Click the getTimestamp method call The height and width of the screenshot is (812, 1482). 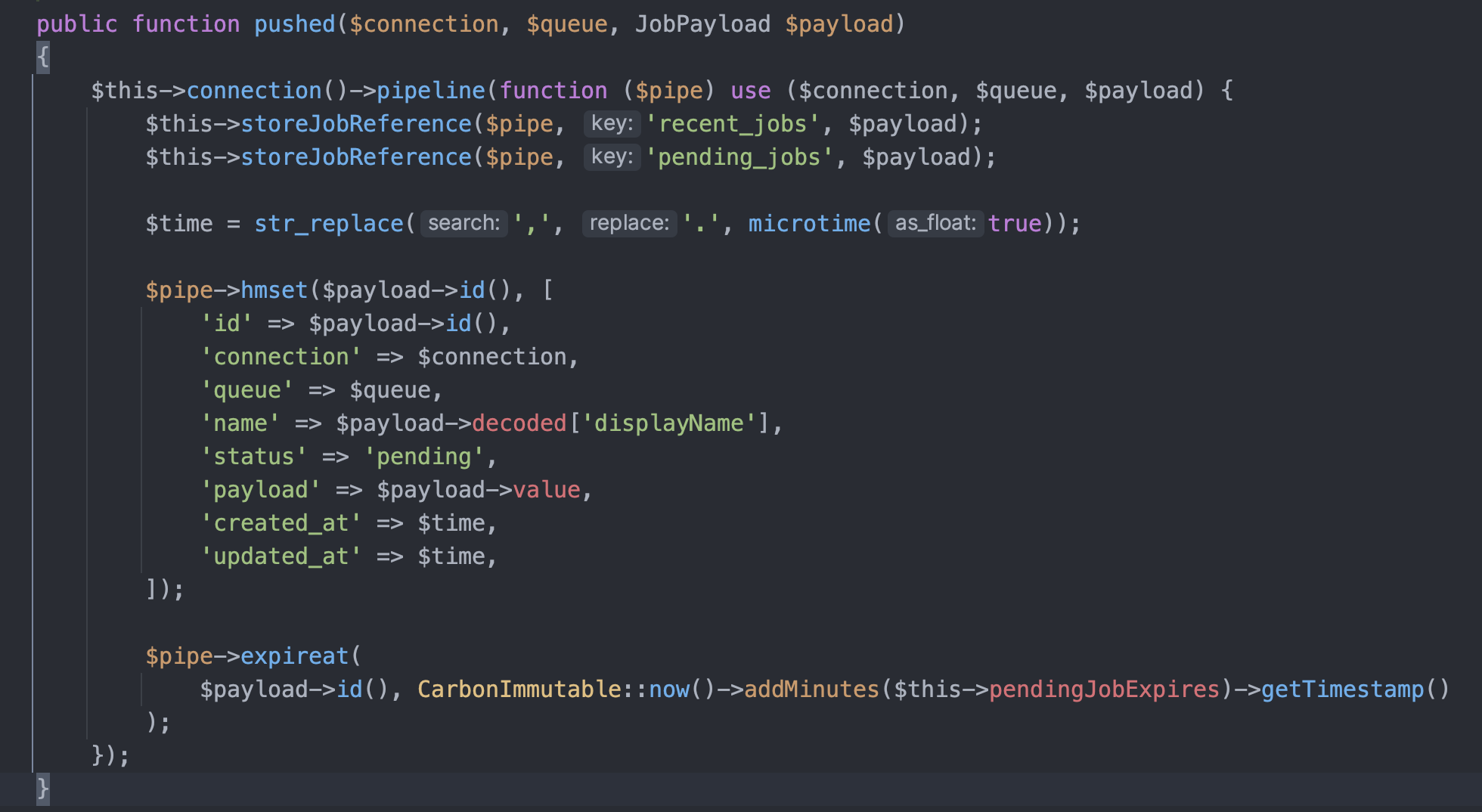1347,689
